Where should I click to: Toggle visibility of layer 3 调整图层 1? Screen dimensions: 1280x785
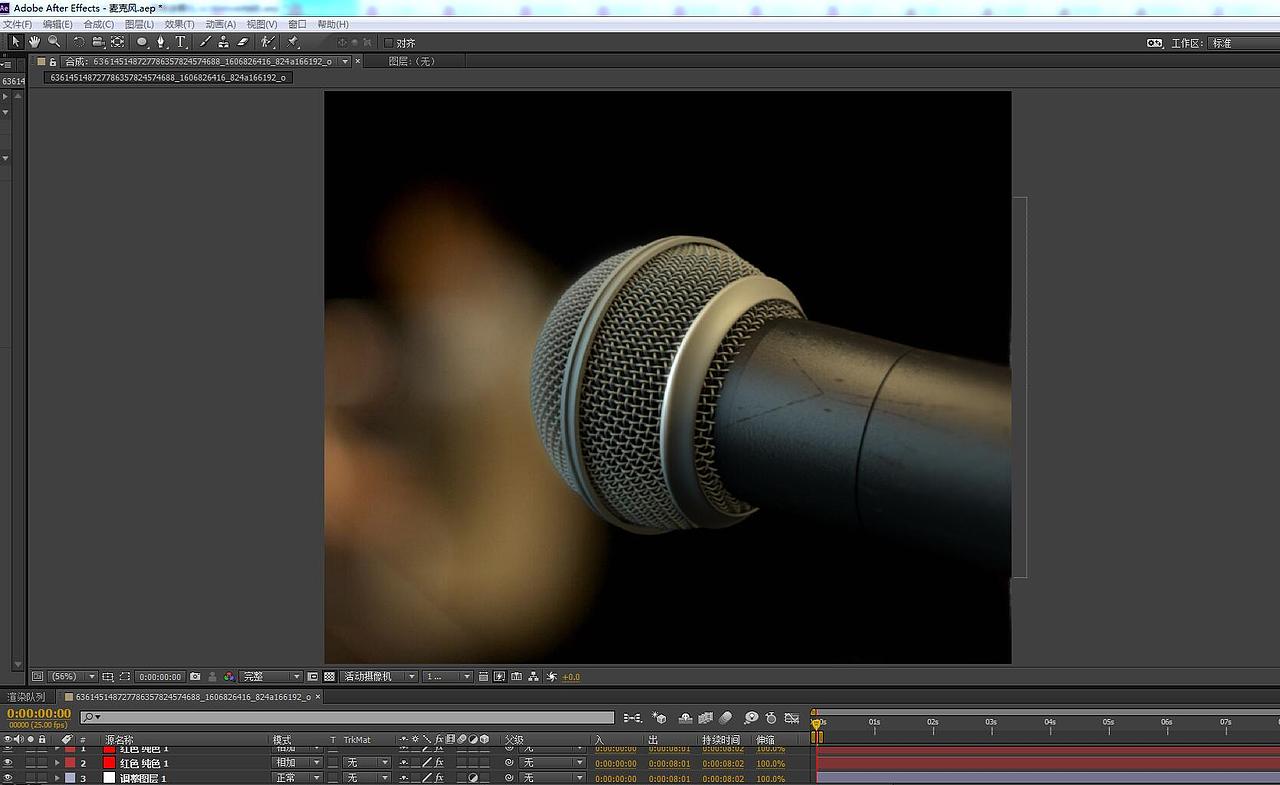(8, 778)
